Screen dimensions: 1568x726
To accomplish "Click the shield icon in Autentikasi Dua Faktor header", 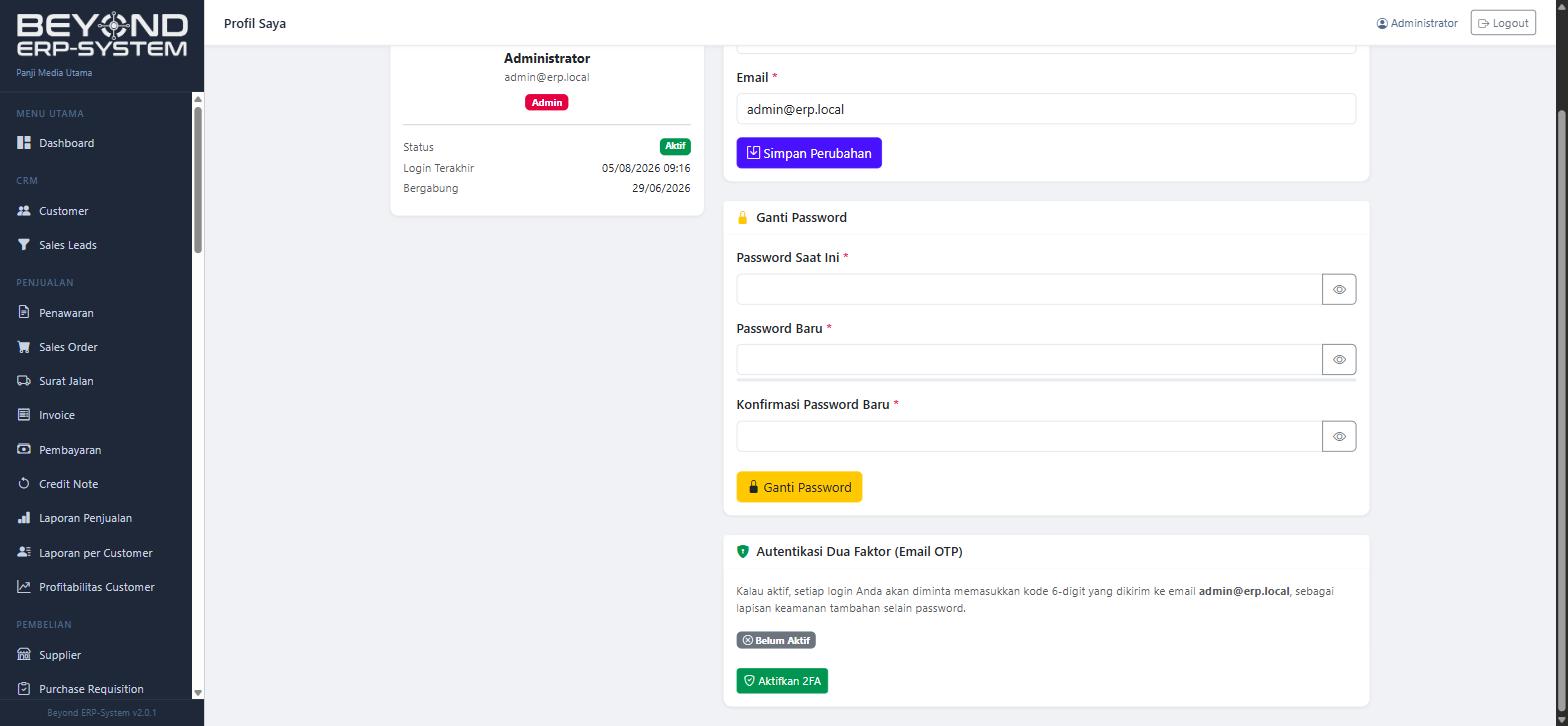I will click(742, 551).
